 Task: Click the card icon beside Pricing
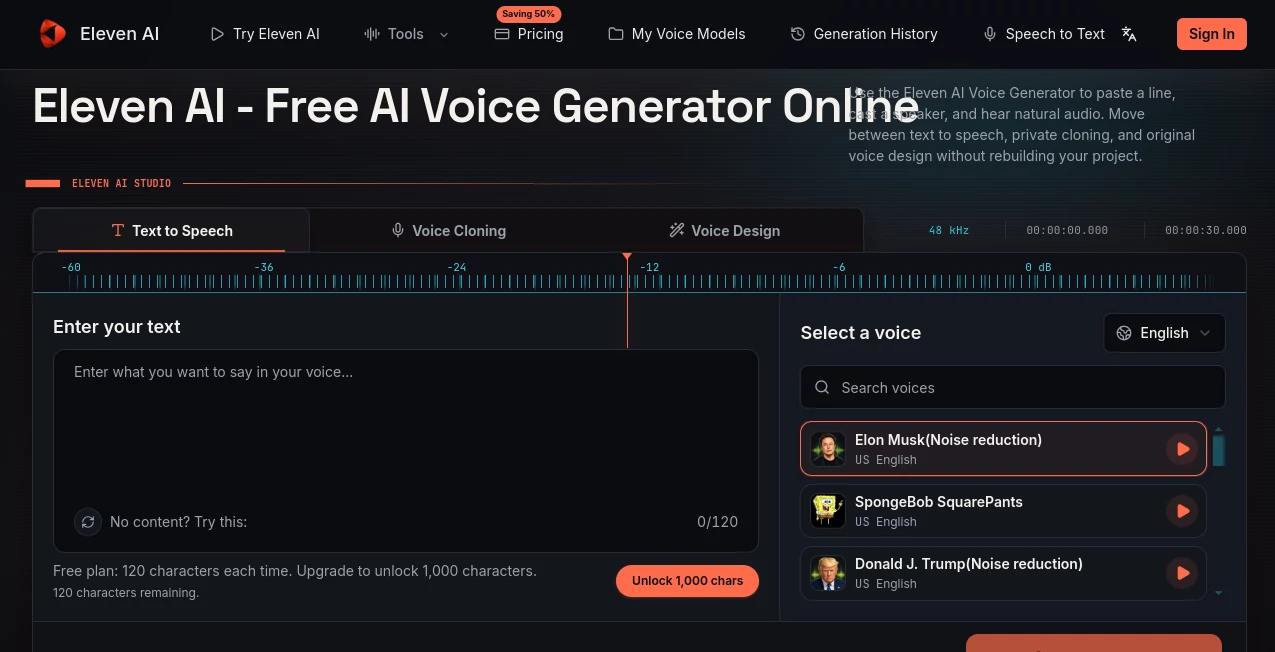[x=502, y=34]
